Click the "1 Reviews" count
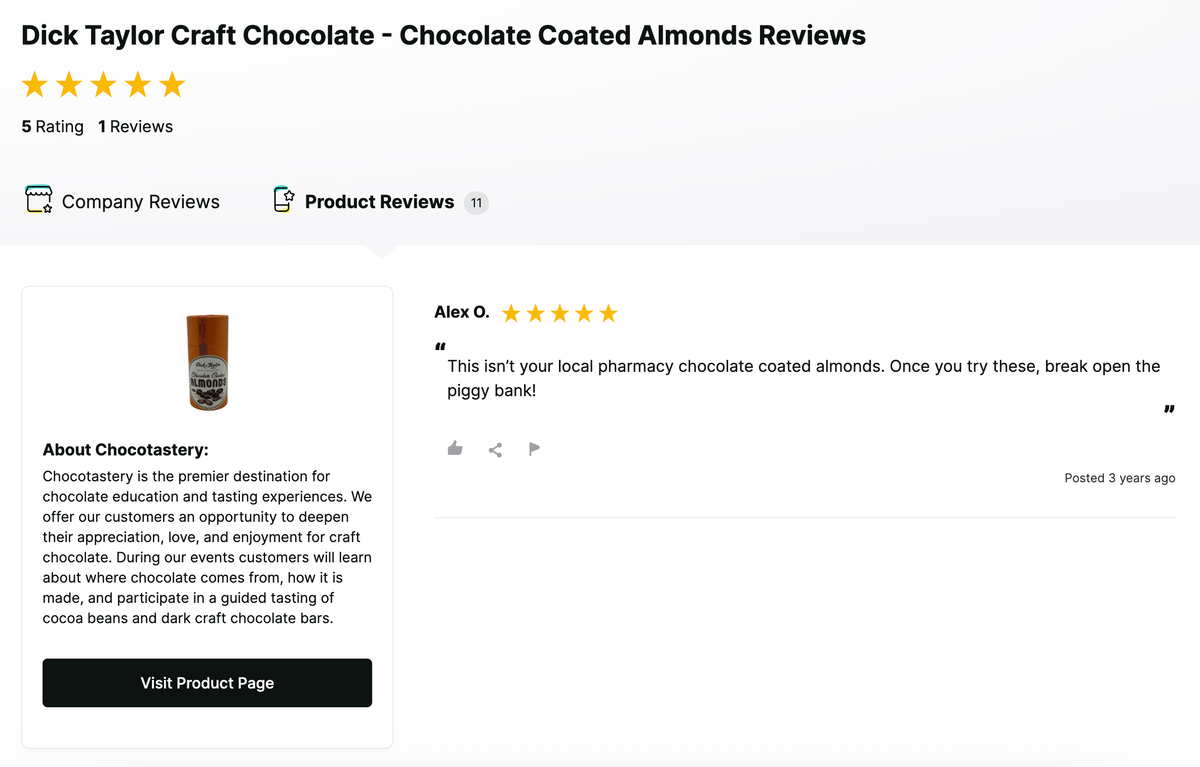Screen dimensions: 1200x767 click(x=136, y=127)
